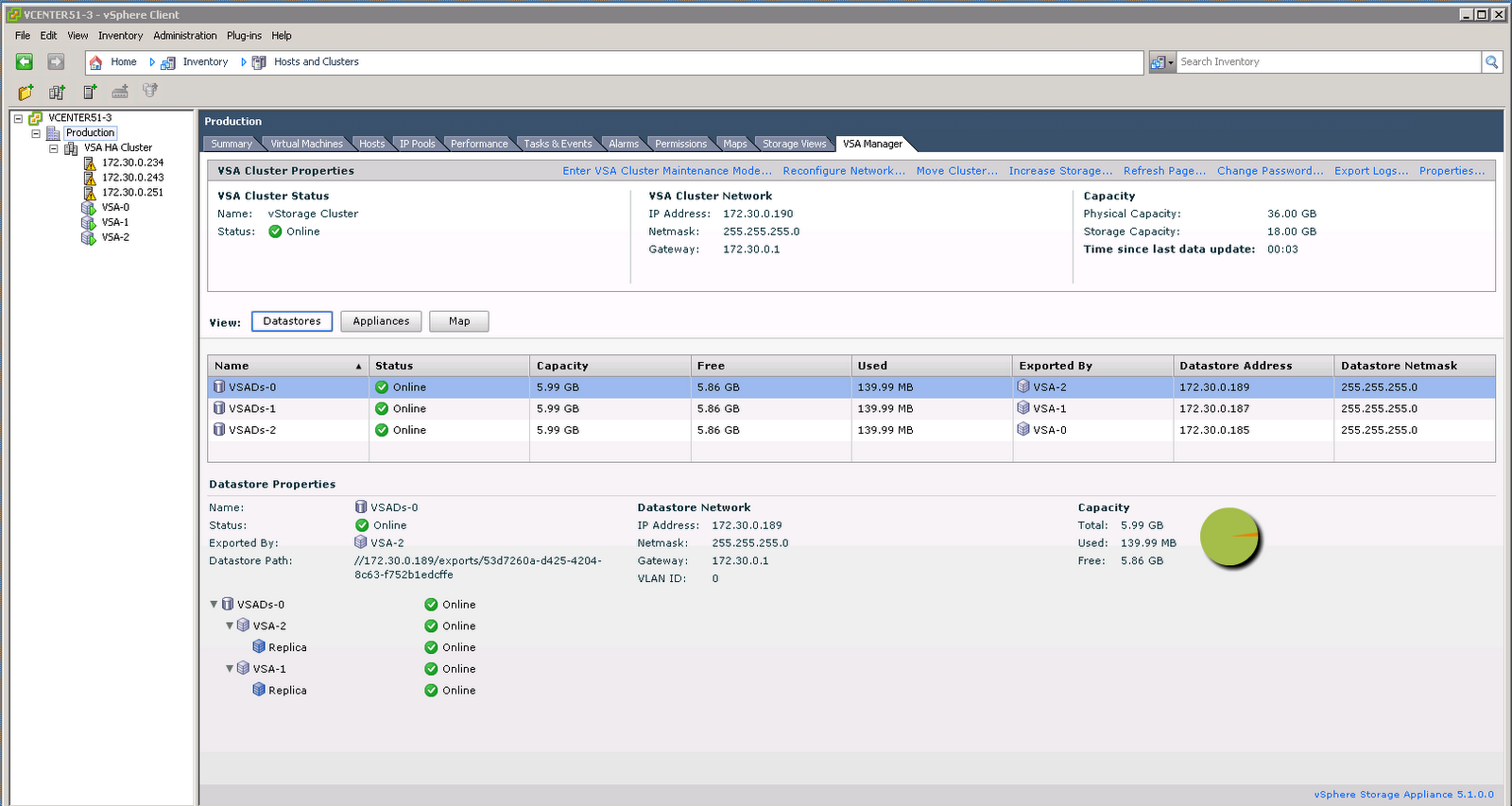Open the Help menu
This screenshot has width=1512, height=806.
(x=282, y=36)
